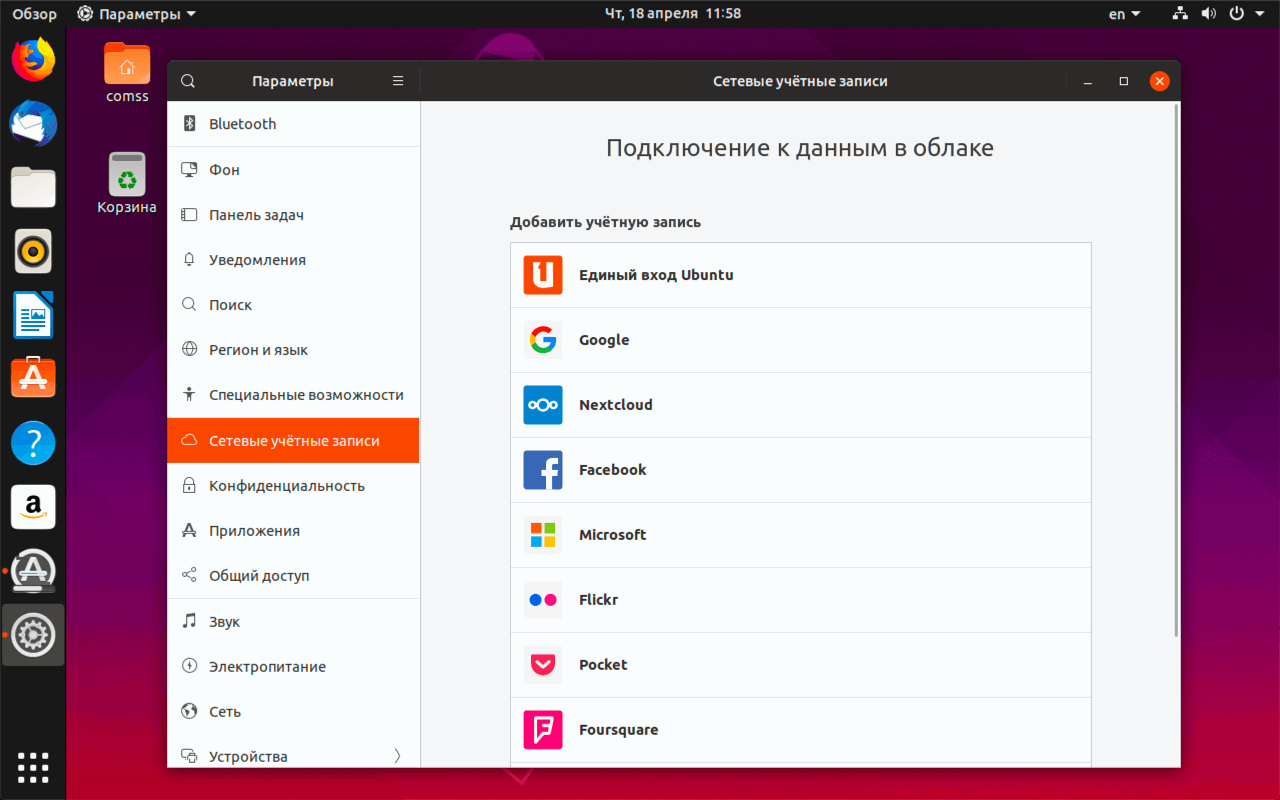The image size is (1280, 800).
Task: Open LibreOffice Writer from the dock
Action: point(33,315)
